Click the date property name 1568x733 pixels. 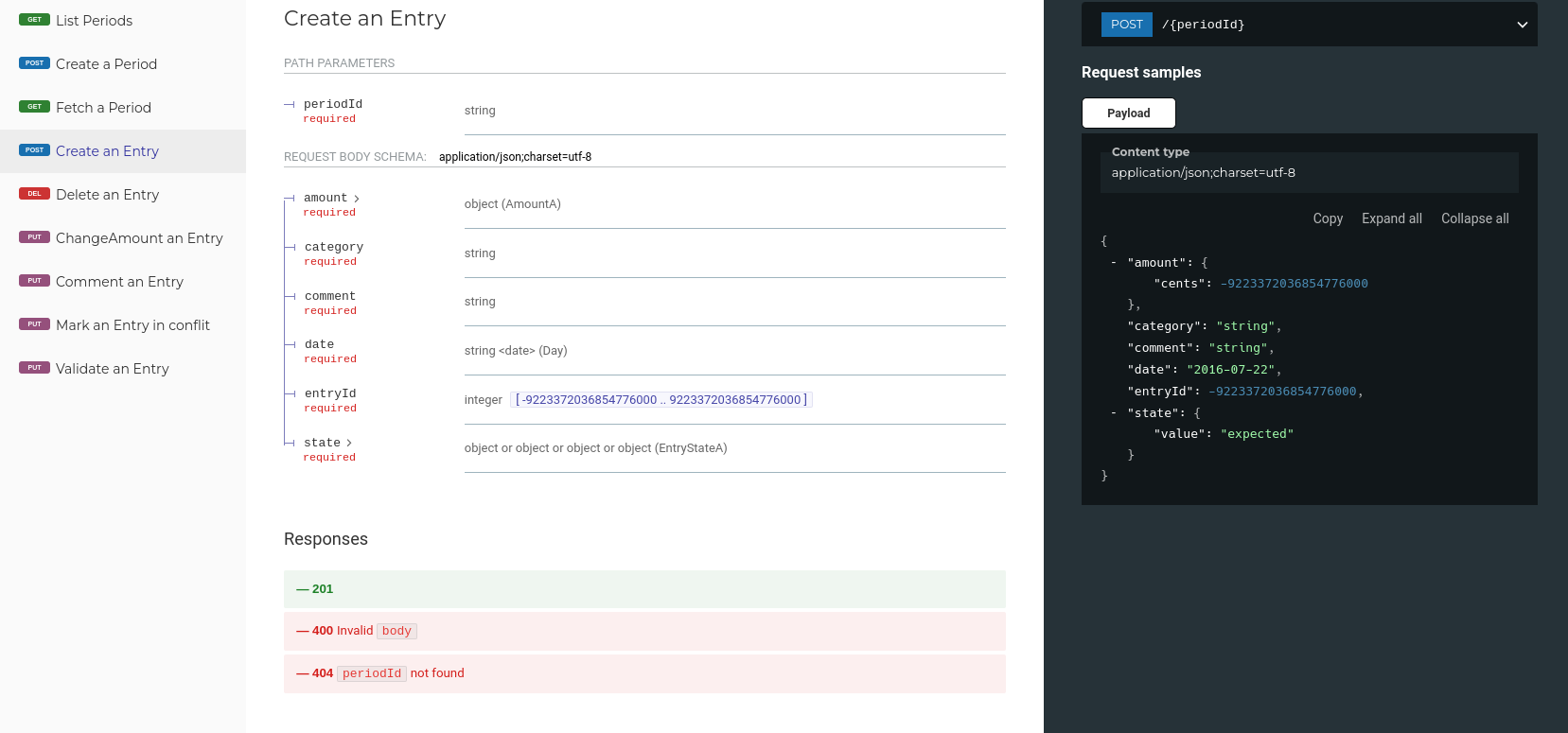click(x=319, y=344)
